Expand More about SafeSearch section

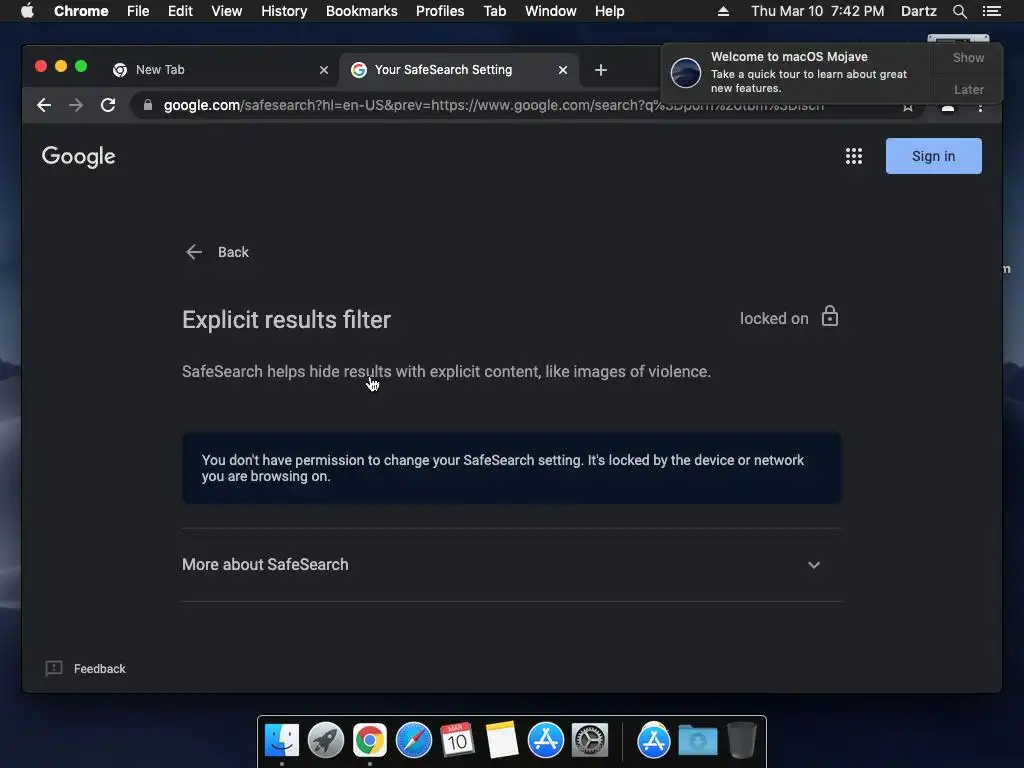(511, 565)
